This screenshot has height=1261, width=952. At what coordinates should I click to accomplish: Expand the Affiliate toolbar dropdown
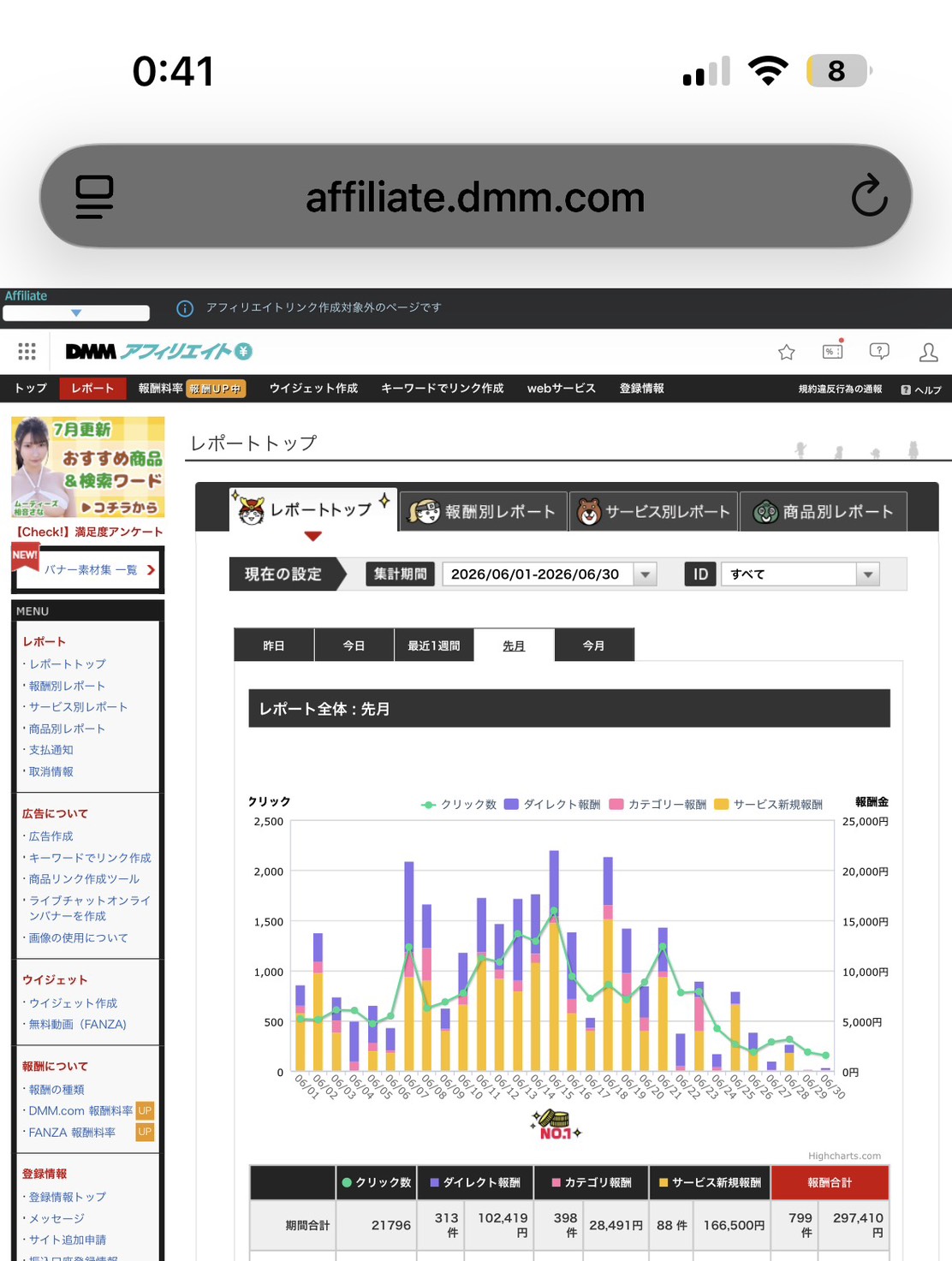tap(76, 313)
